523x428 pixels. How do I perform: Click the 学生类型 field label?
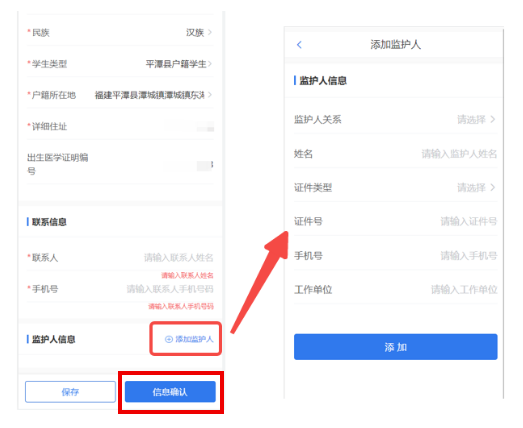49,64
